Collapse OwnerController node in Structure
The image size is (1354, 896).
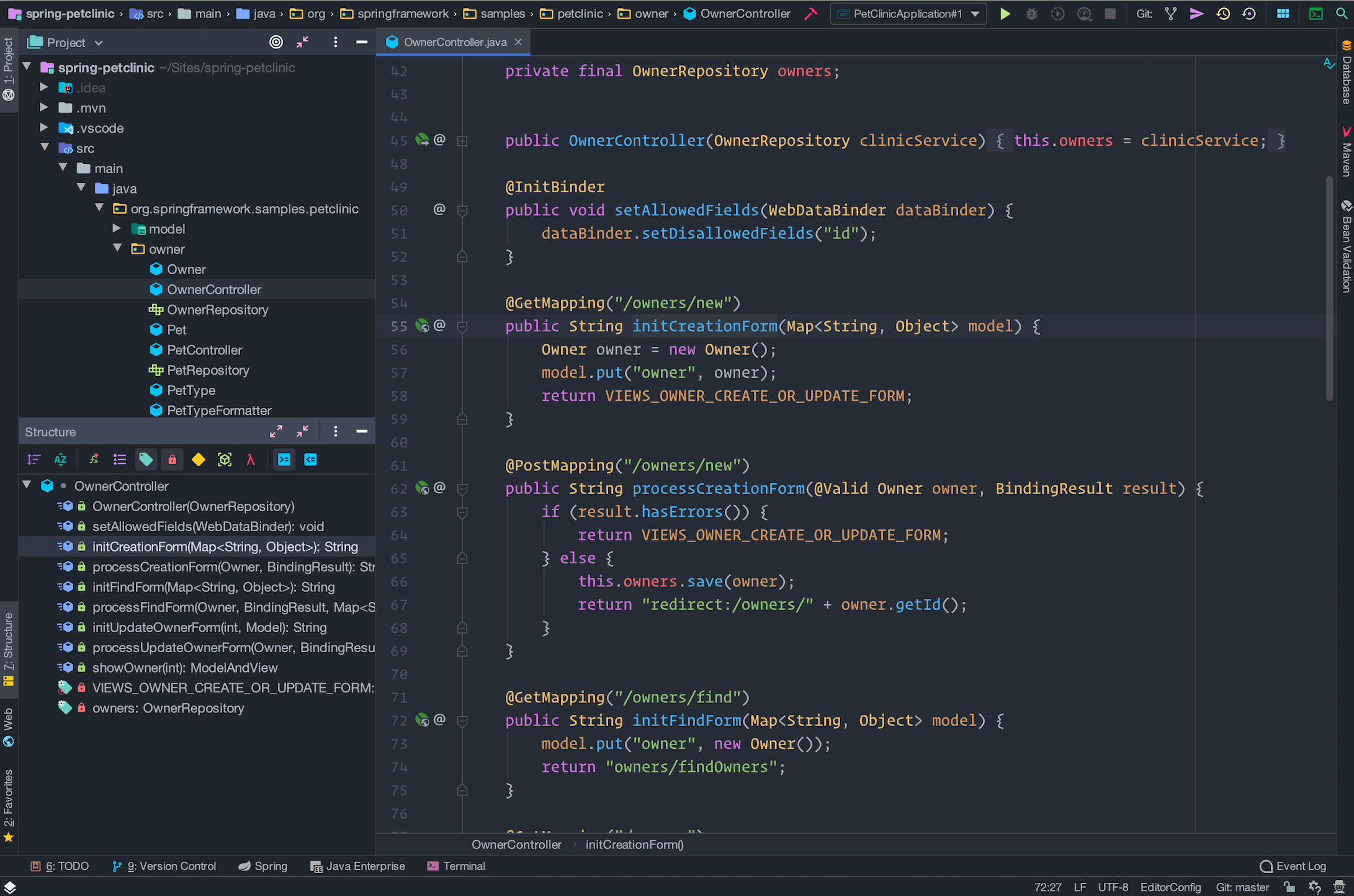27,485
